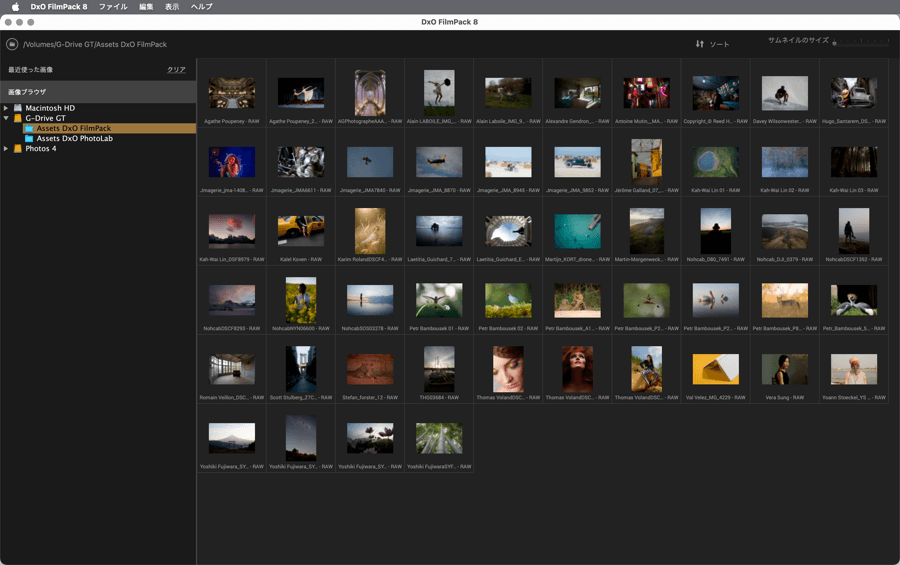
Task: Click the sort arrows icon
Action: coord(700,44)
